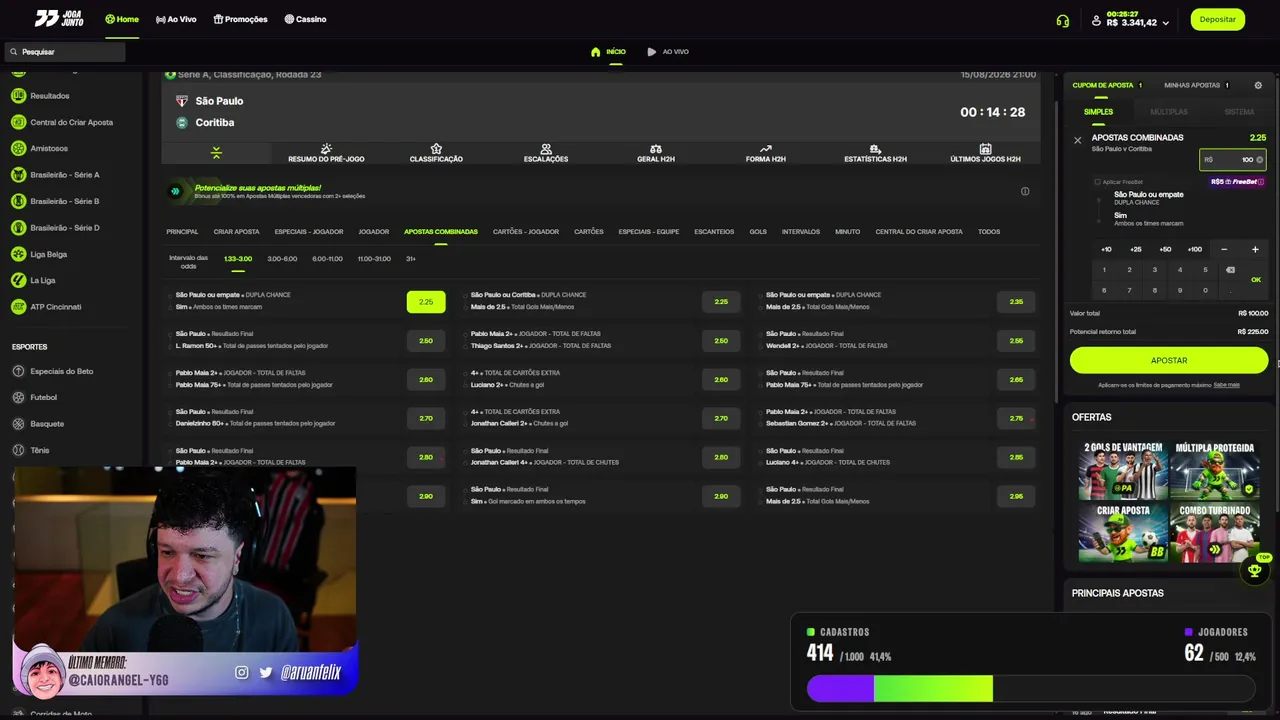
Task: Click the info icon beside multiples promo
Action: point(1025,191)
